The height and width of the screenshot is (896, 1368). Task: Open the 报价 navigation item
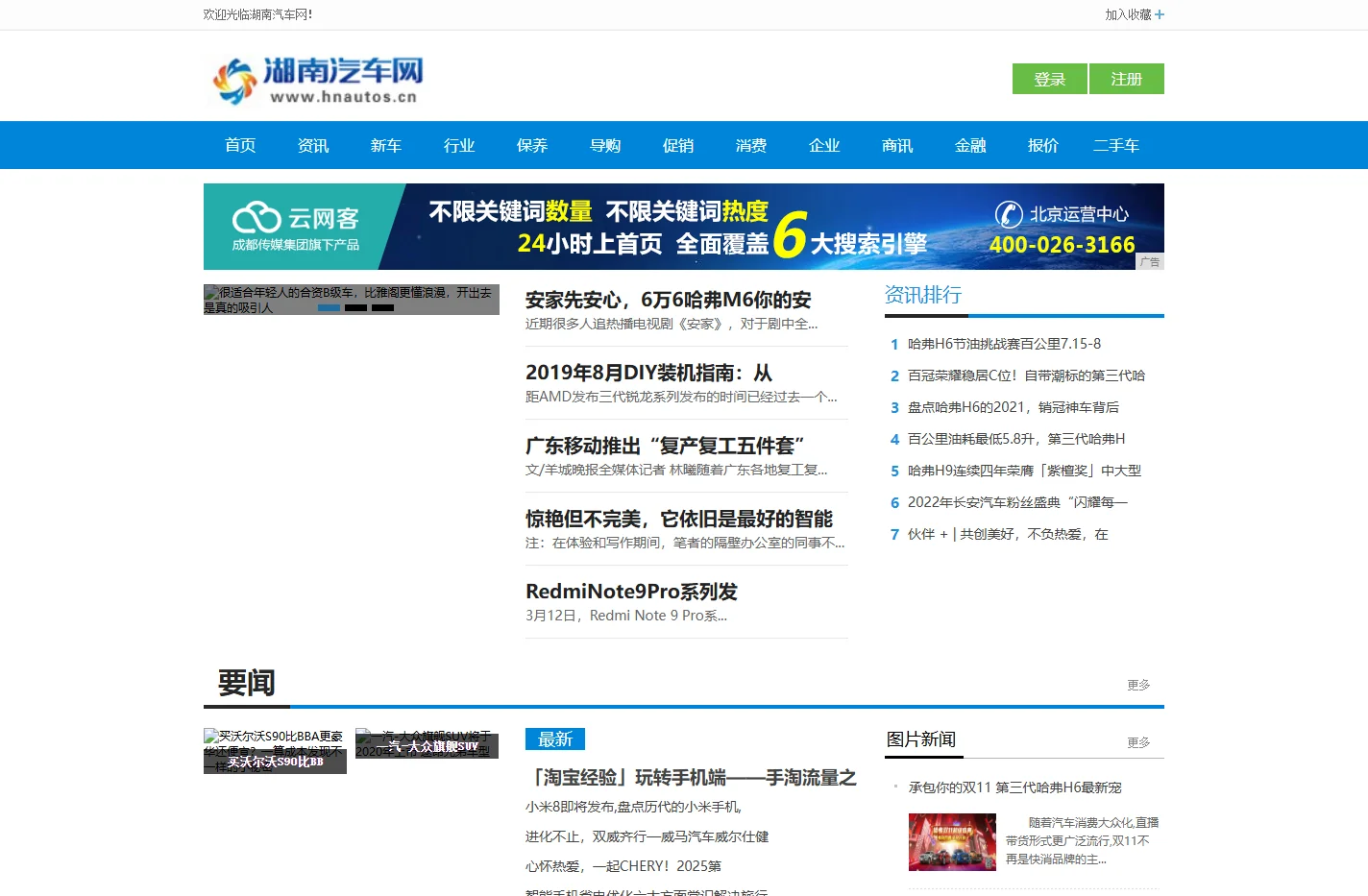point(1043,145)
